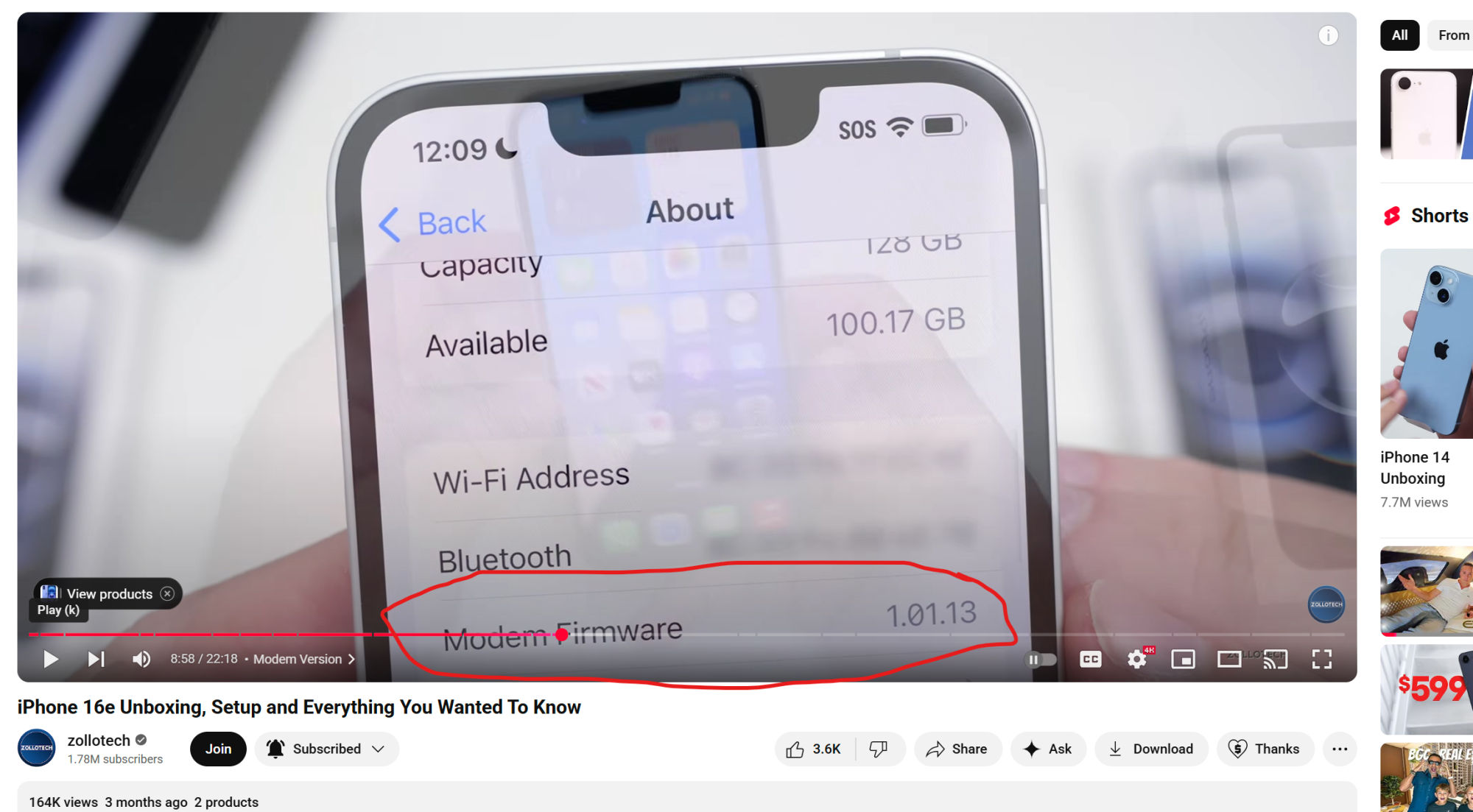The width and height of the screenshot is (1473, 812).
Task: Skip to the next video
Action: tap(96, 659)
